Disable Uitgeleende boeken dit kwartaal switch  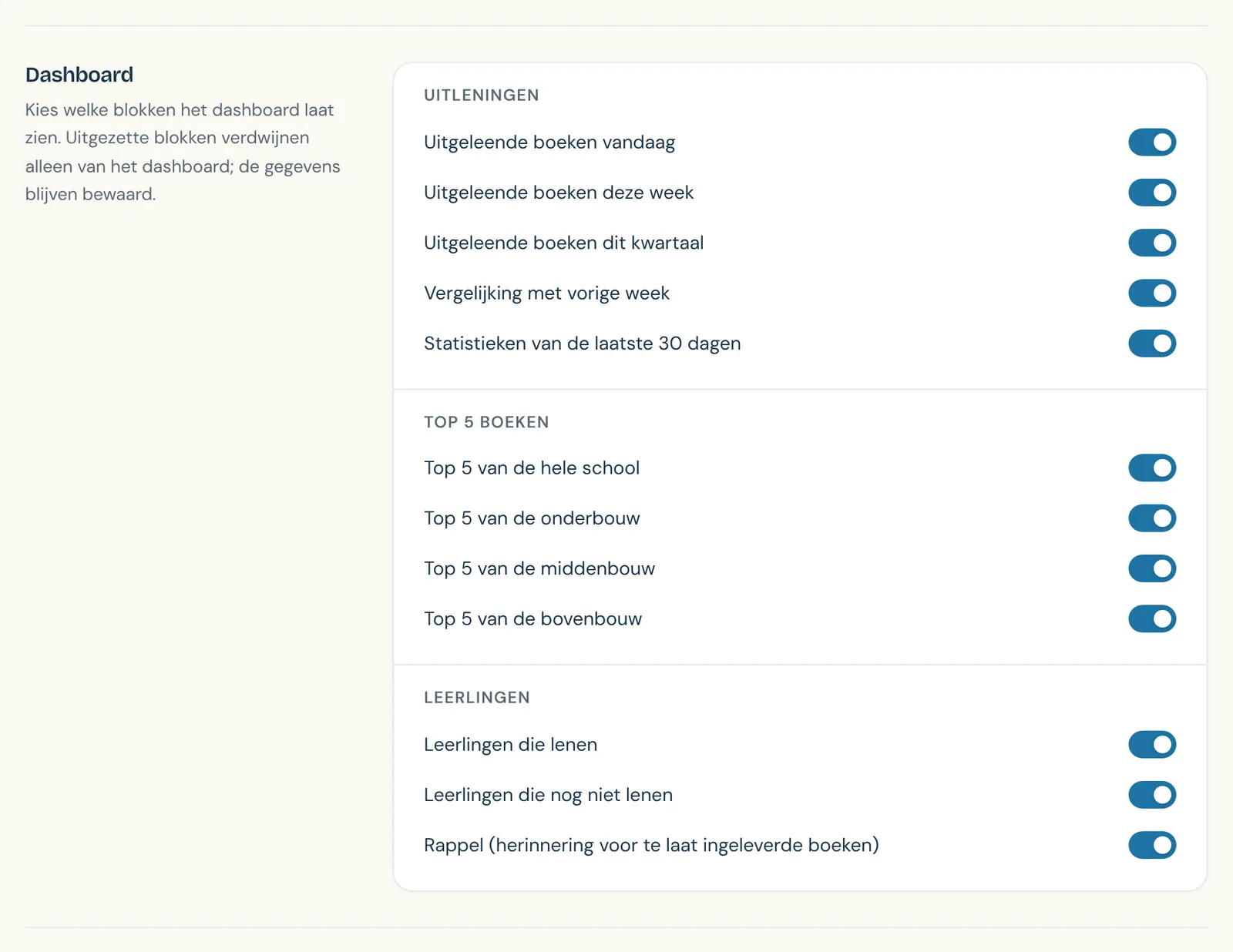(x=1152, y=243)
